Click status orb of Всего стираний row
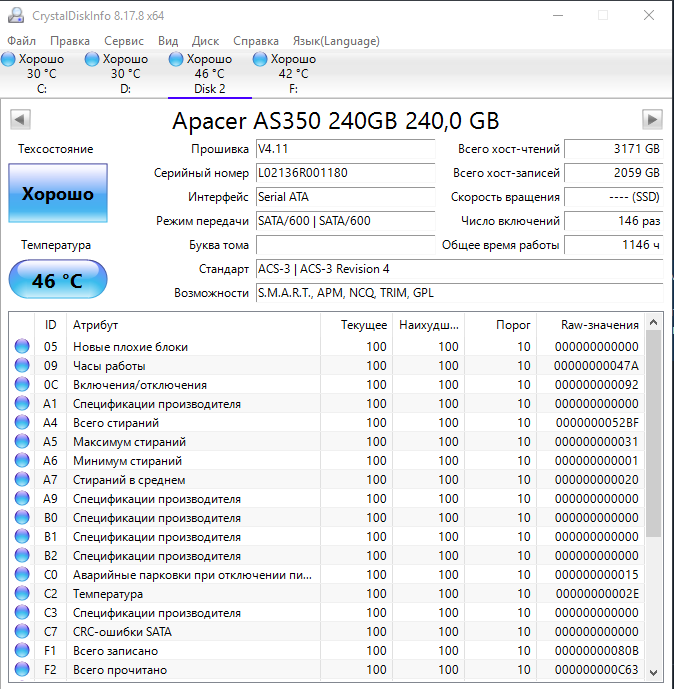 [22, 422]
